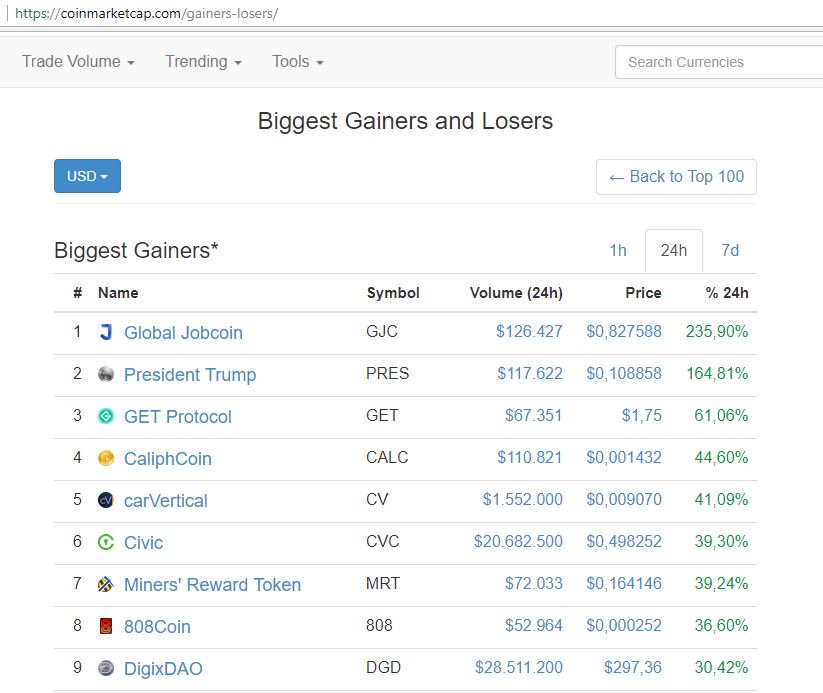Click the Biggest Gainers* section heading

136,250
